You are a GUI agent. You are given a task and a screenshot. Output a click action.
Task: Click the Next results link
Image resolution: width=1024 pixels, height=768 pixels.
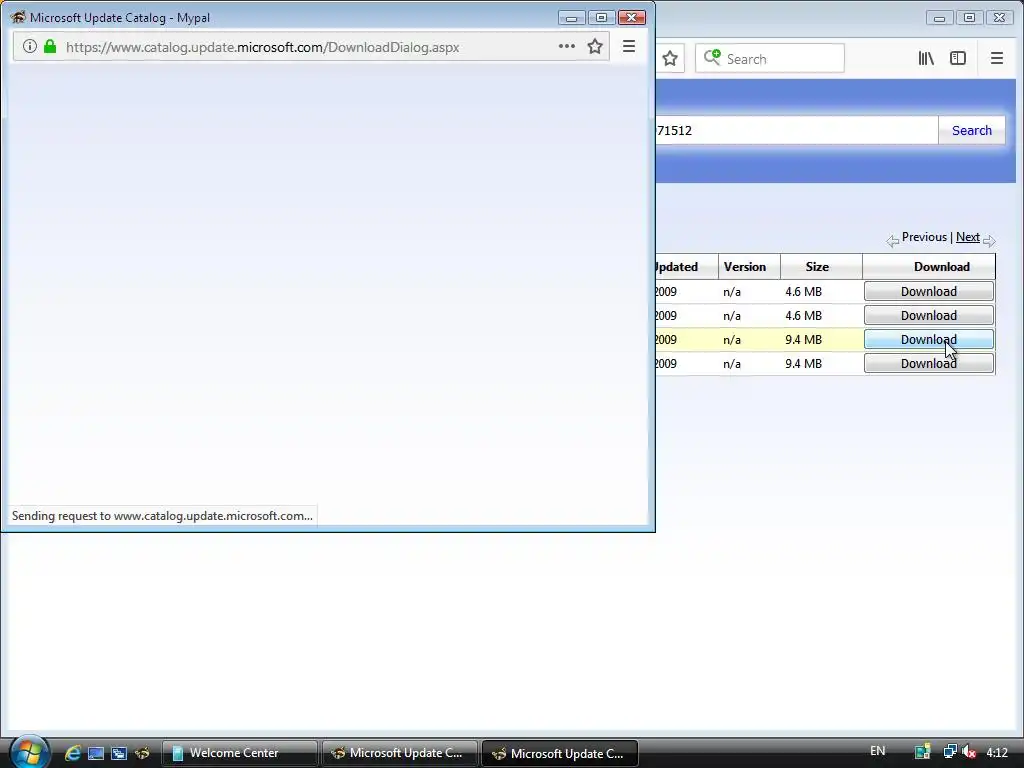[x=967, y=237]
